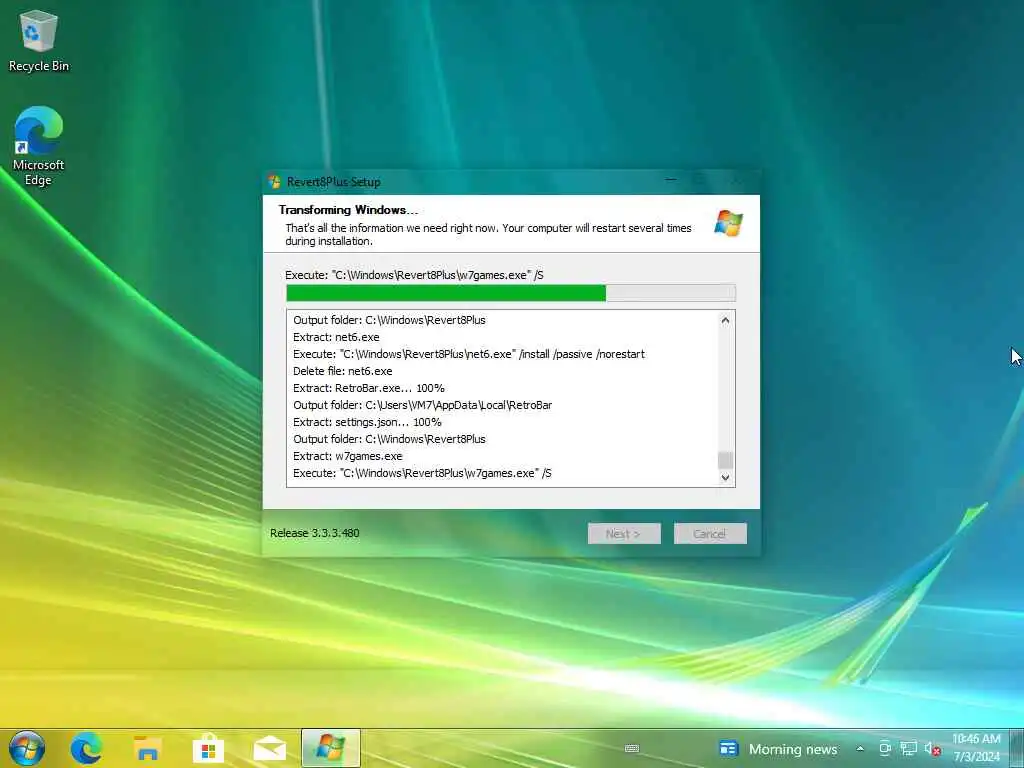This screenshot has height=768, width=1024.
Task: Open the network status tray icon
Action: point(908,749)
